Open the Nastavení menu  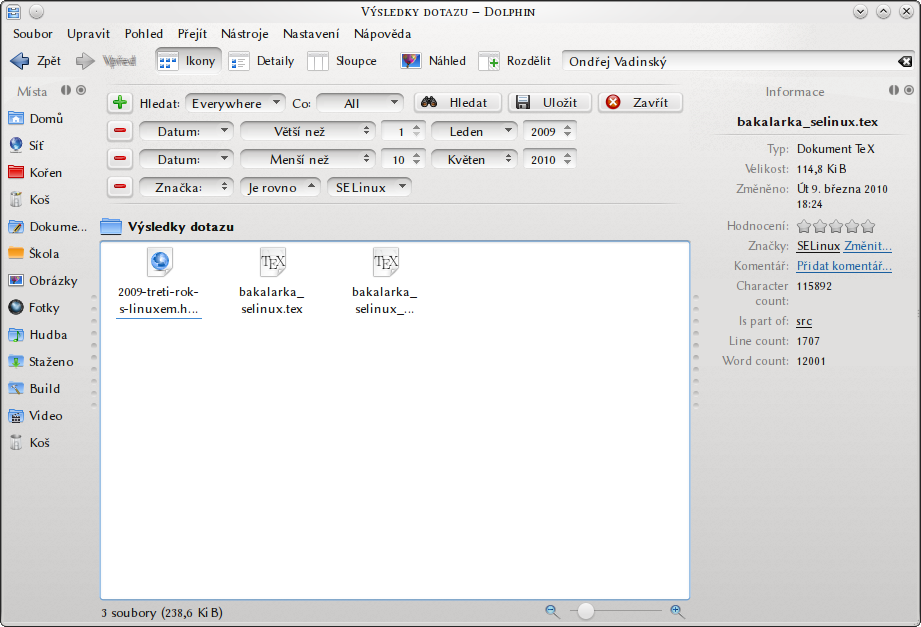click(311, 34)
